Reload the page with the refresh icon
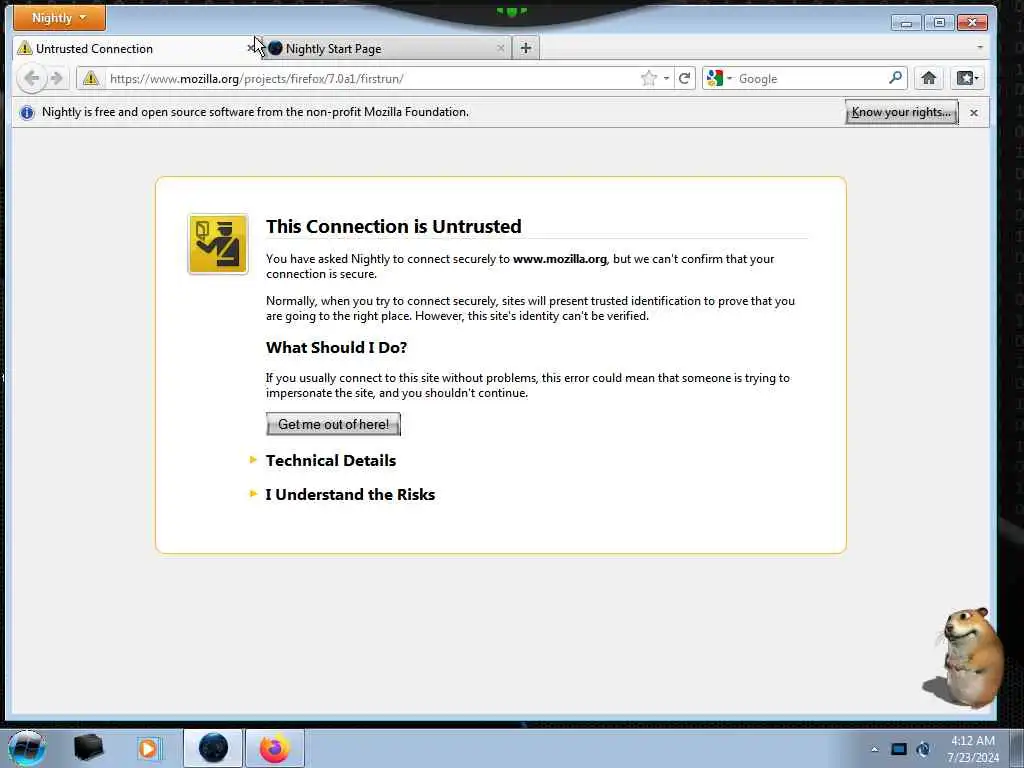1024x768 pixels. tap(684, 78)
